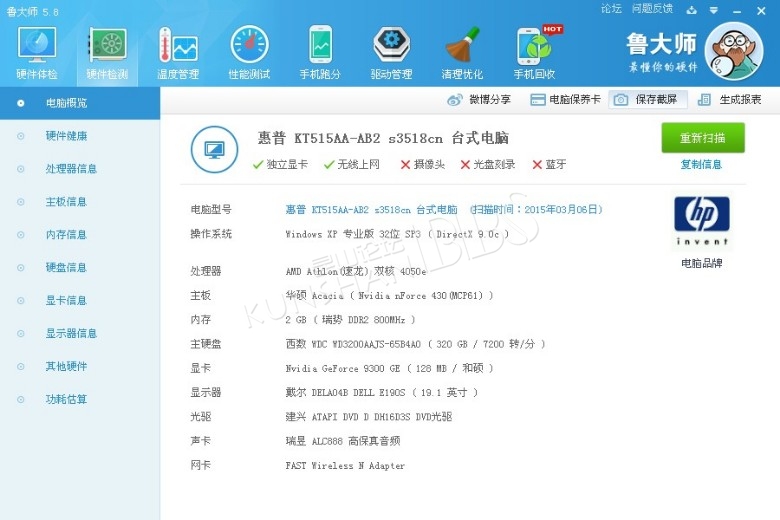This screenshot has width=780, height=520.
Task: Click the 摄像头 cross indicator
Action: pyautogui.click(x=422, y=164)
